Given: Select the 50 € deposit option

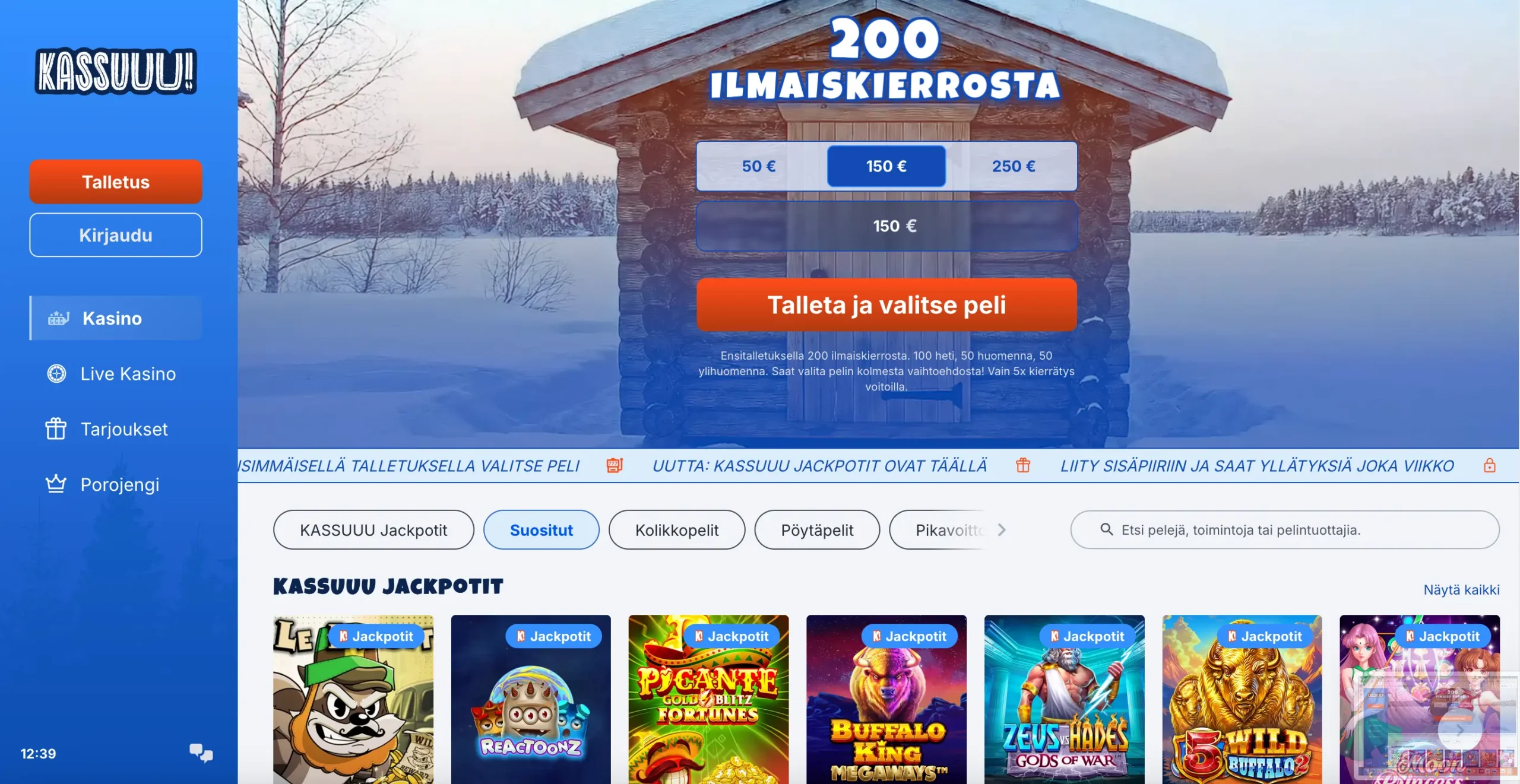Looking at the screenshot, I should click(759, 166).
